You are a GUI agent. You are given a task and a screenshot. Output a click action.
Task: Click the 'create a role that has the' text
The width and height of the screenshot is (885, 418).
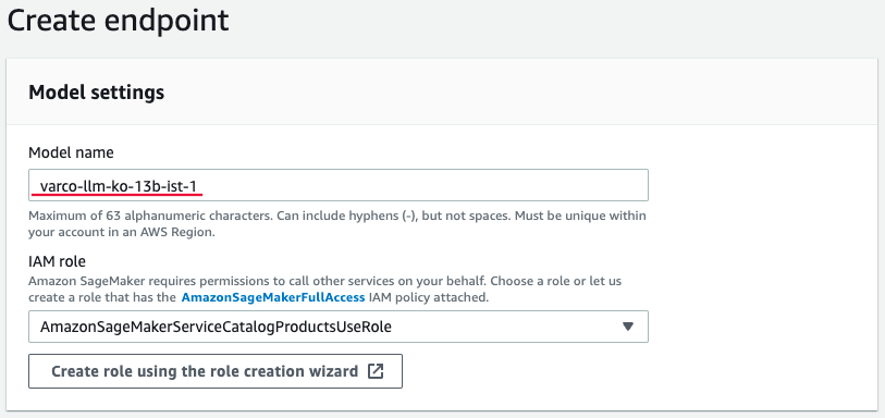pyautogui.click(x=102, y=298)
